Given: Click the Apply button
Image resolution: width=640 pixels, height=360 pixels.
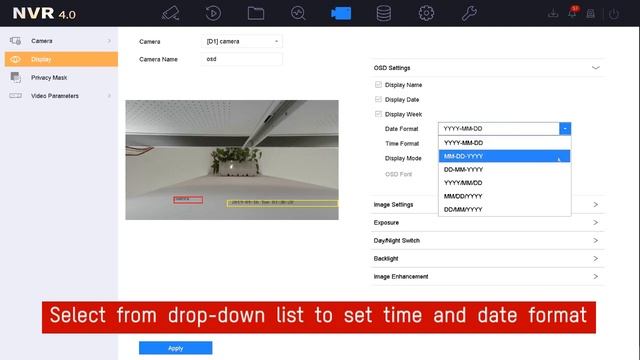Looking at the screenshot, I should (176, 348).
